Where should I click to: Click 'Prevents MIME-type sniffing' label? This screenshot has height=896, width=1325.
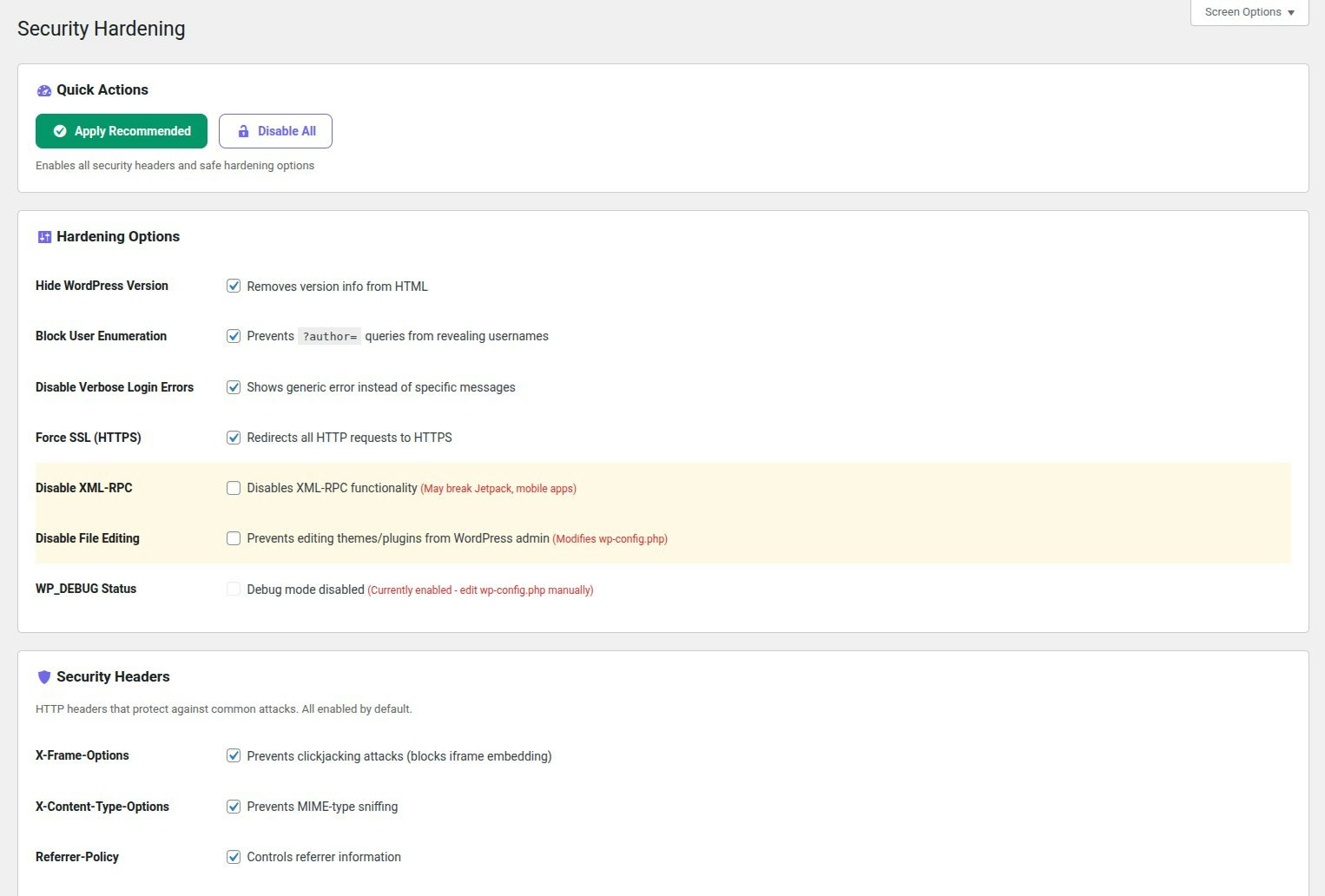[x=322, y=807]
